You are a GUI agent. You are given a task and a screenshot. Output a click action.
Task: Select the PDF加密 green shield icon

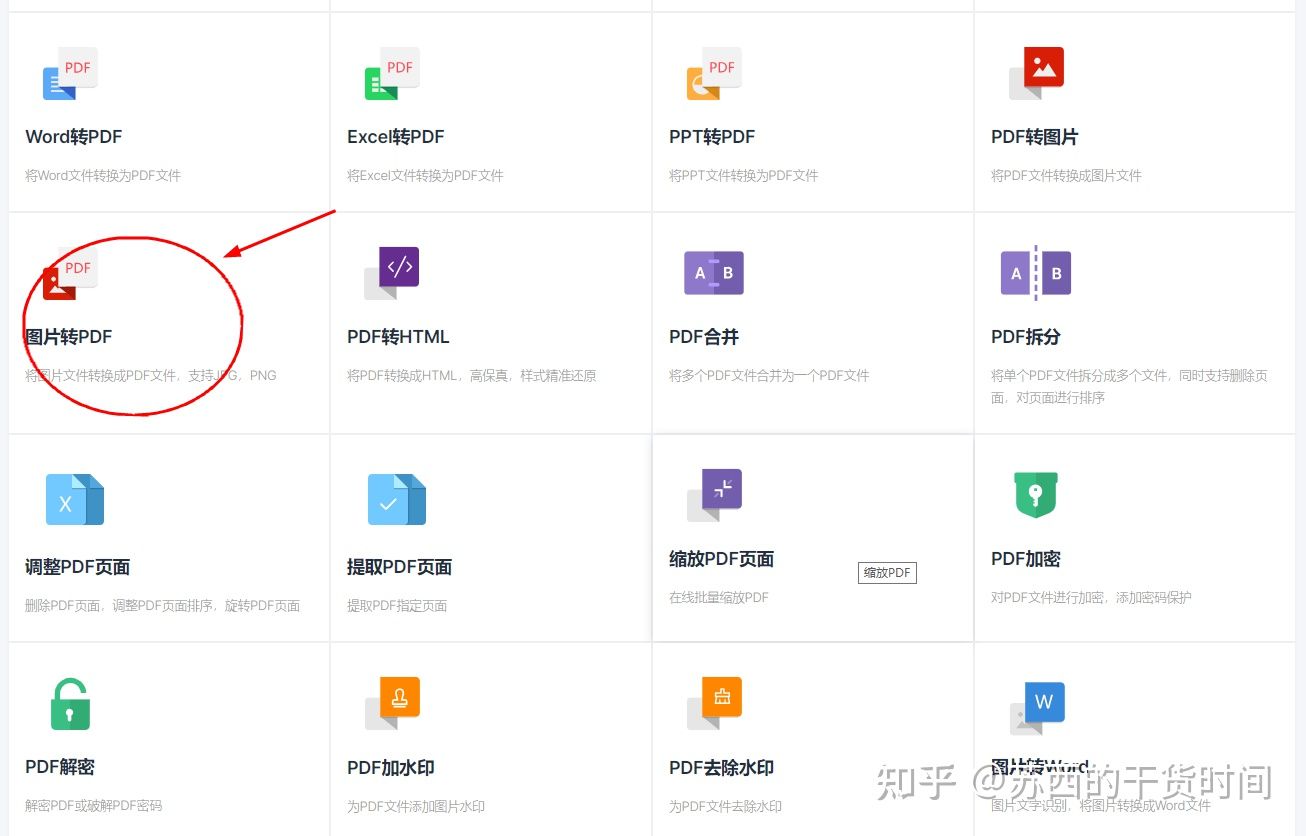1035,494
